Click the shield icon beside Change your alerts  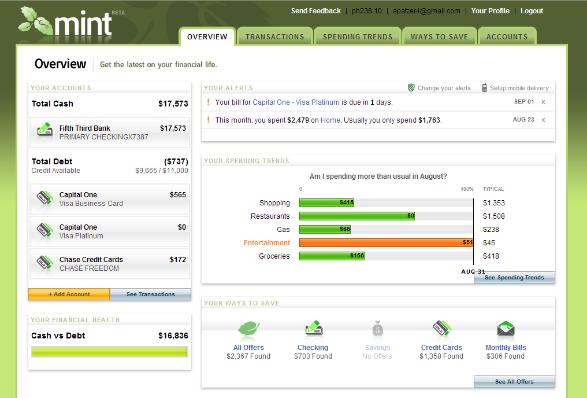click(x=411, y=88)
